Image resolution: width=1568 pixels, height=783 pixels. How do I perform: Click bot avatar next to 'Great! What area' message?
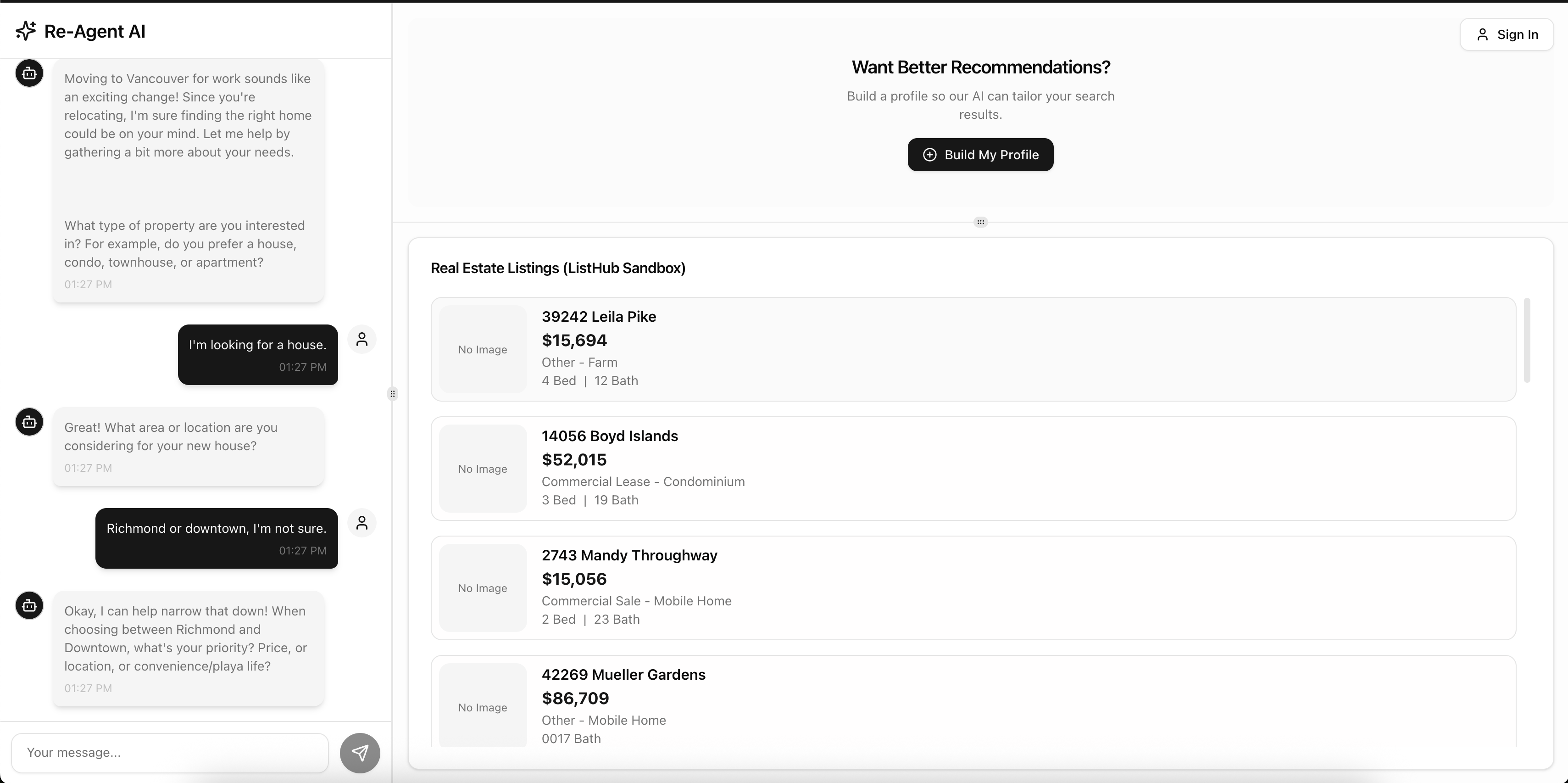29,422
